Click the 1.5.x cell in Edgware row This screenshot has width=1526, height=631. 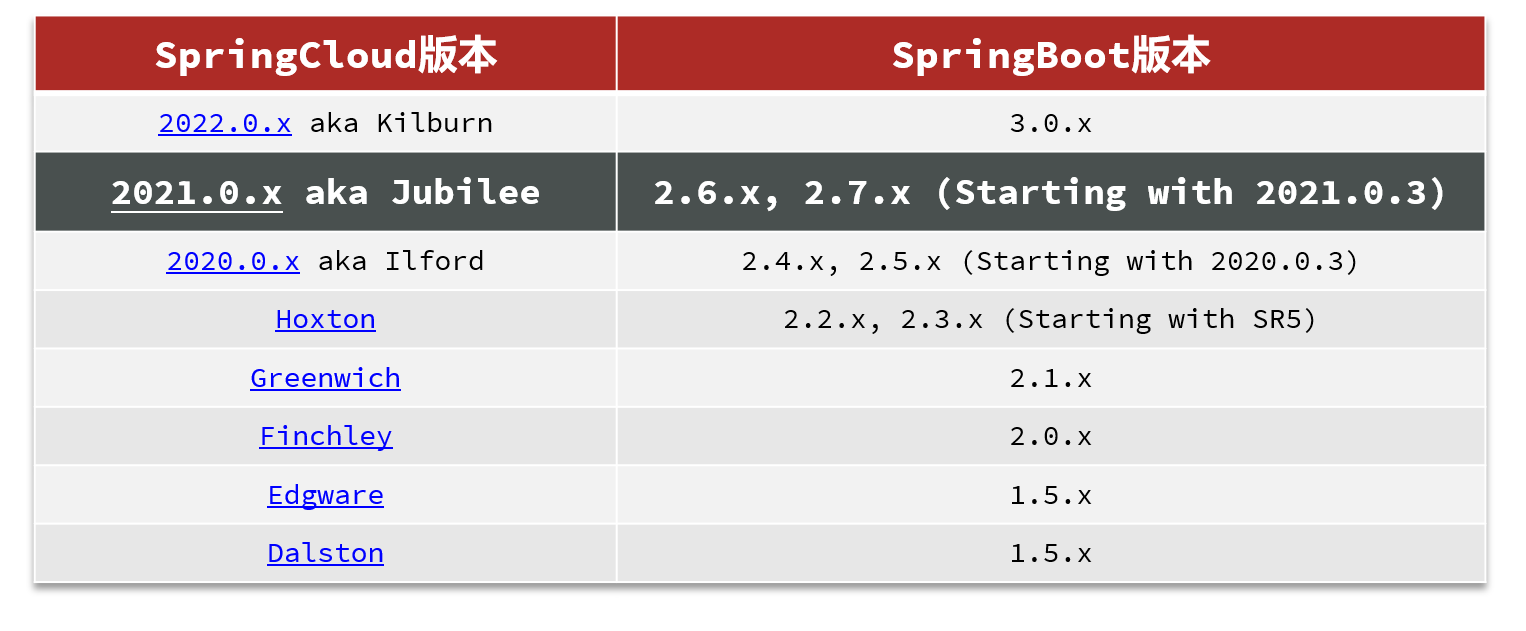pos(1050,495)
